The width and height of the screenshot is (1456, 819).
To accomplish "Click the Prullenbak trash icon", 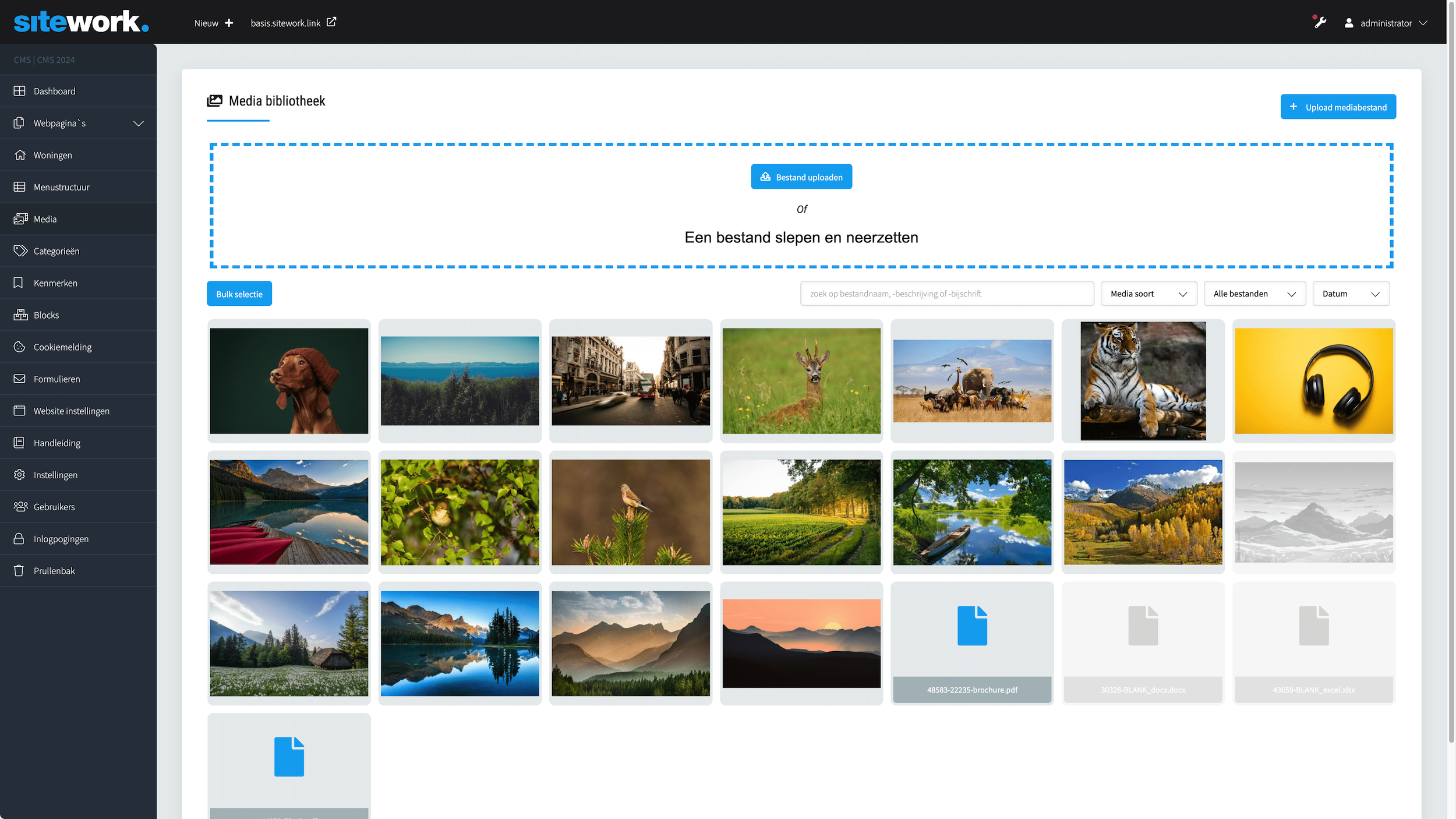I will 19,571.
